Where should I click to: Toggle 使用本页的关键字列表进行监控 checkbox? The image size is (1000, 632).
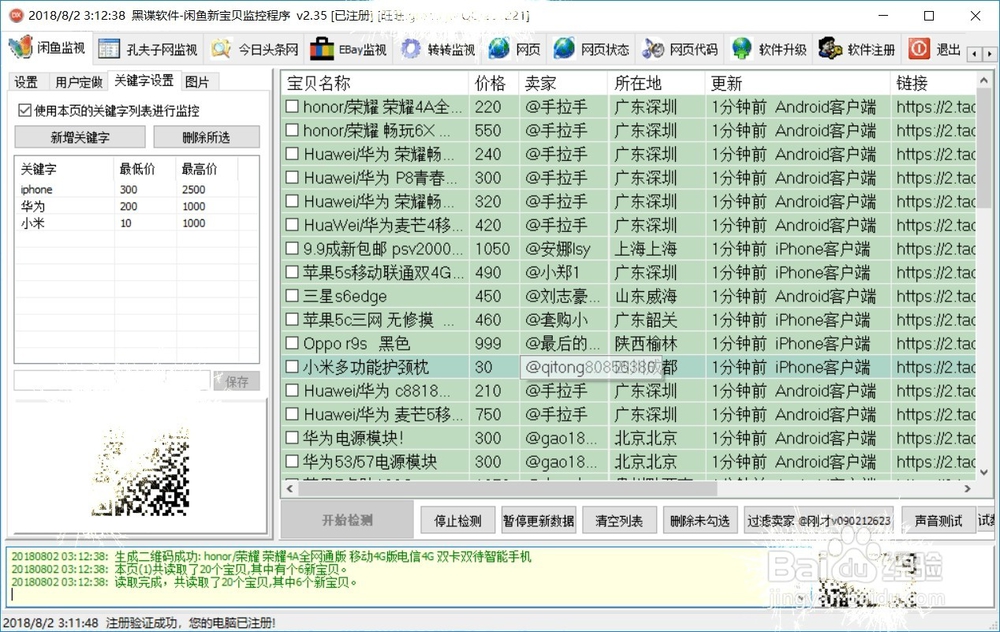25,110
